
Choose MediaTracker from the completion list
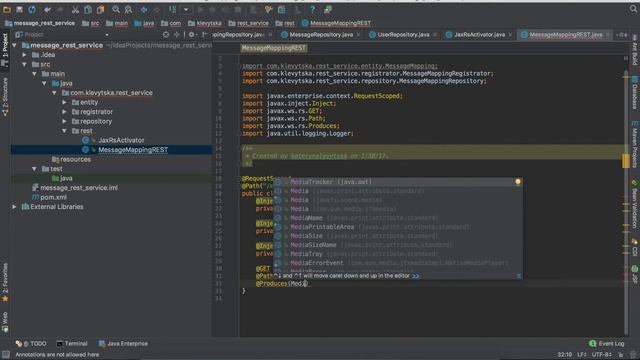point(398,182)
